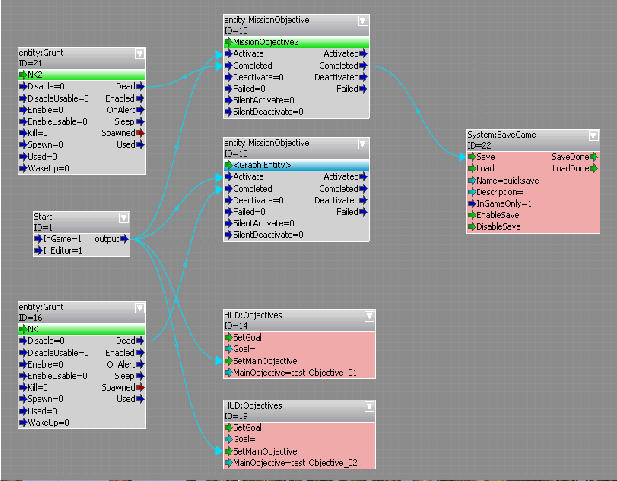Click Name=quicksave value on SaveGame node
The height and width of the screenshot is (481, 617).
pyautogui.click(x=507, y=181)
